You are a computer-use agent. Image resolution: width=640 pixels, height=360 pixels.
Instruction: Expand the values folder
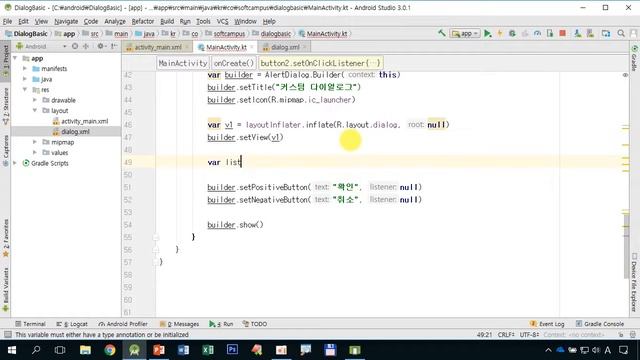pos(35,153)
